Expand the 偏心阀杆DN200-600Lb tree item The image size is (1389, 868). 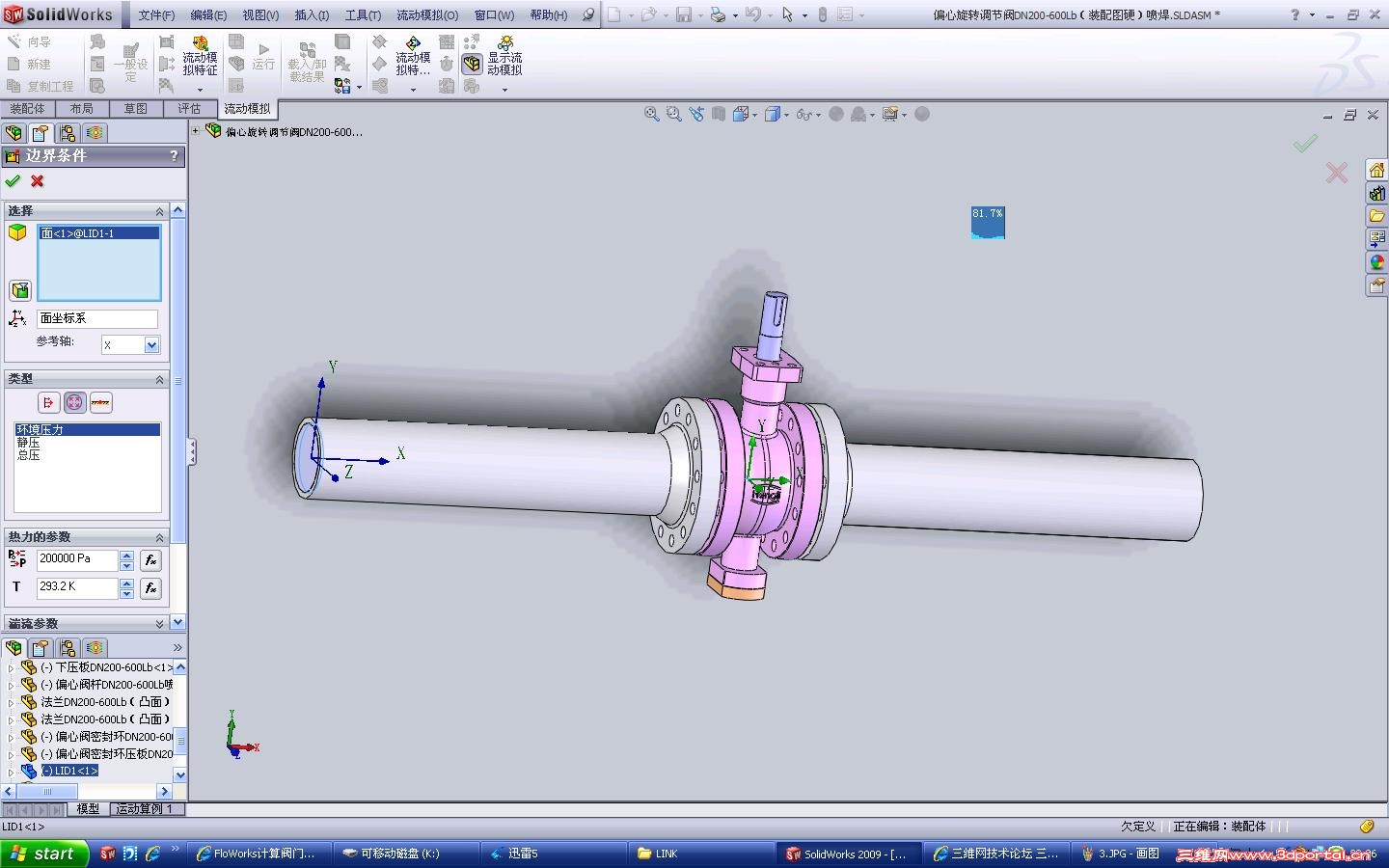11,685
